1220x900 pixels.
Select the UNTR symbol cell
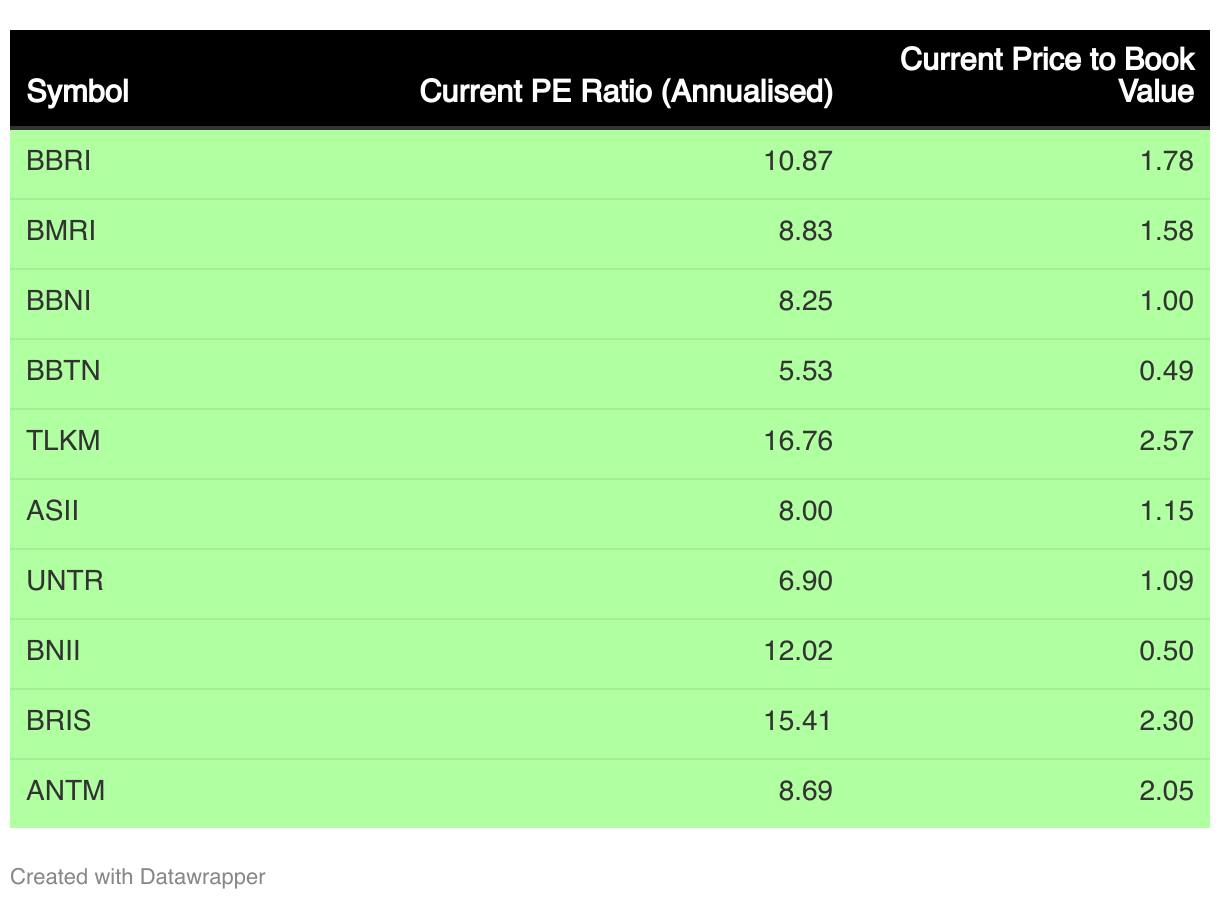65,581
